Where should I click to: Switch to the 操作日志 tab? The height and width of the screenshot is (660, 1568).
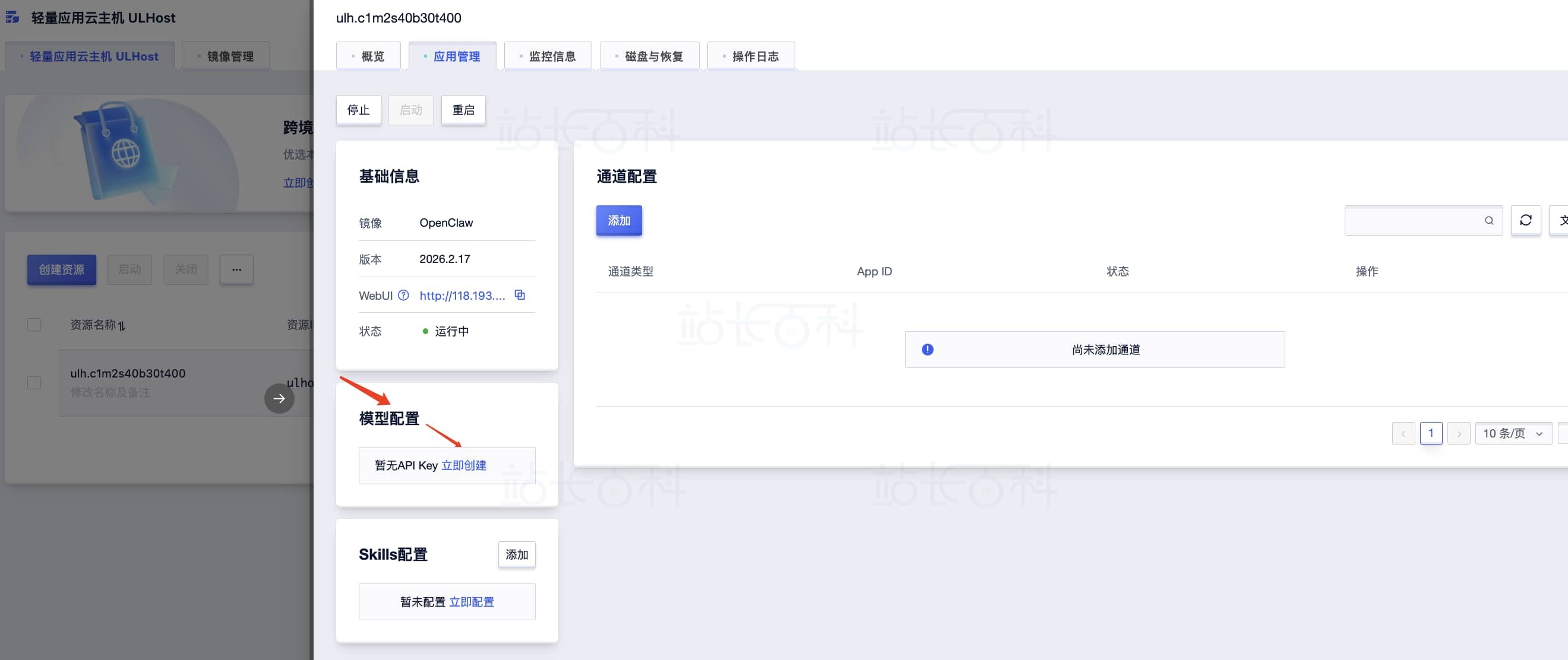[x=751, y=56]
